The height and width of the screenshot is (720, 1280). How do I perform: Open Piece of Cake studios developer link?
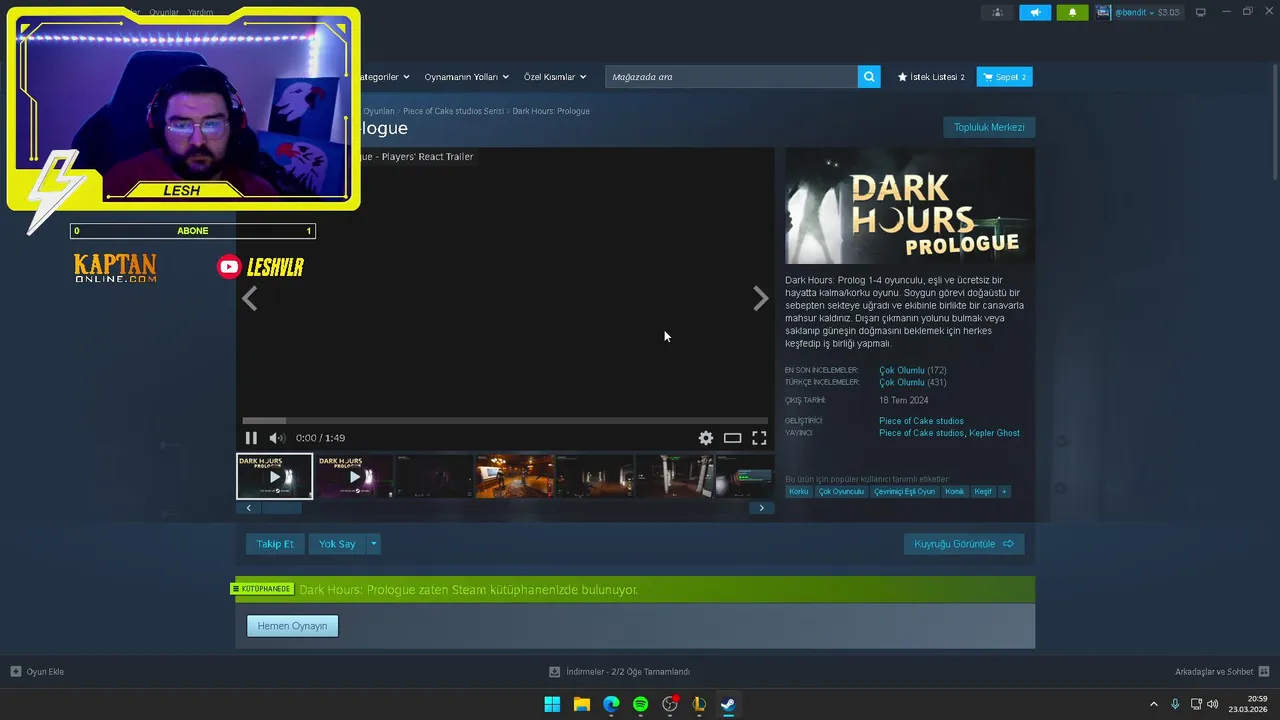coord(921,421)
